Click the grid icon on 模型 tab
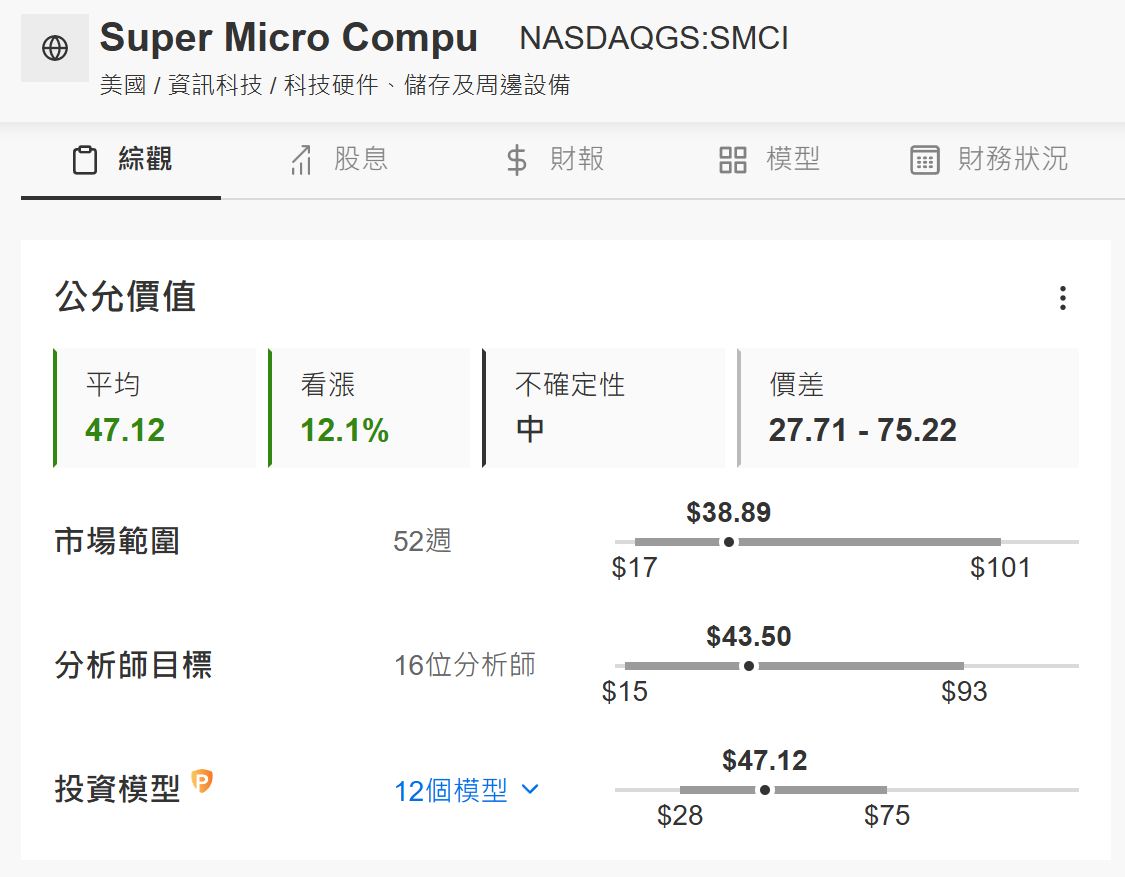 (x=733, y=160)
